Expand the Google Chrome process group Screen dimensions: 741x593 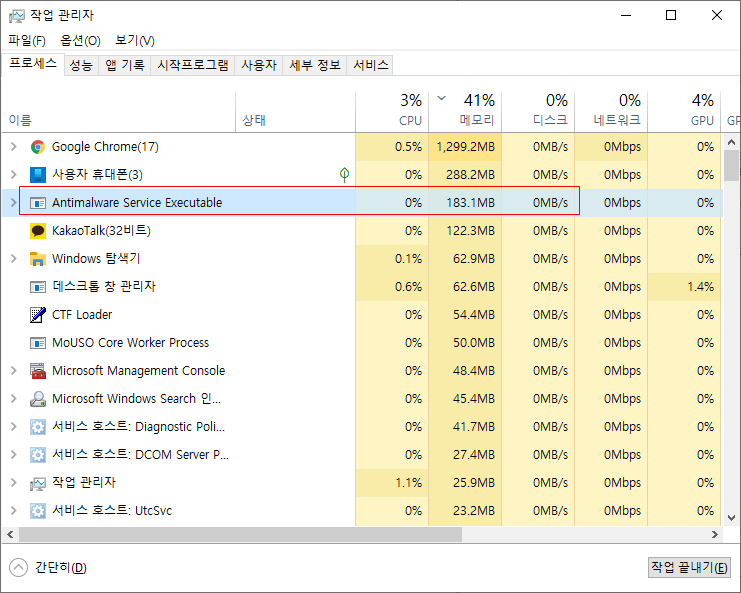coord(14,147)
